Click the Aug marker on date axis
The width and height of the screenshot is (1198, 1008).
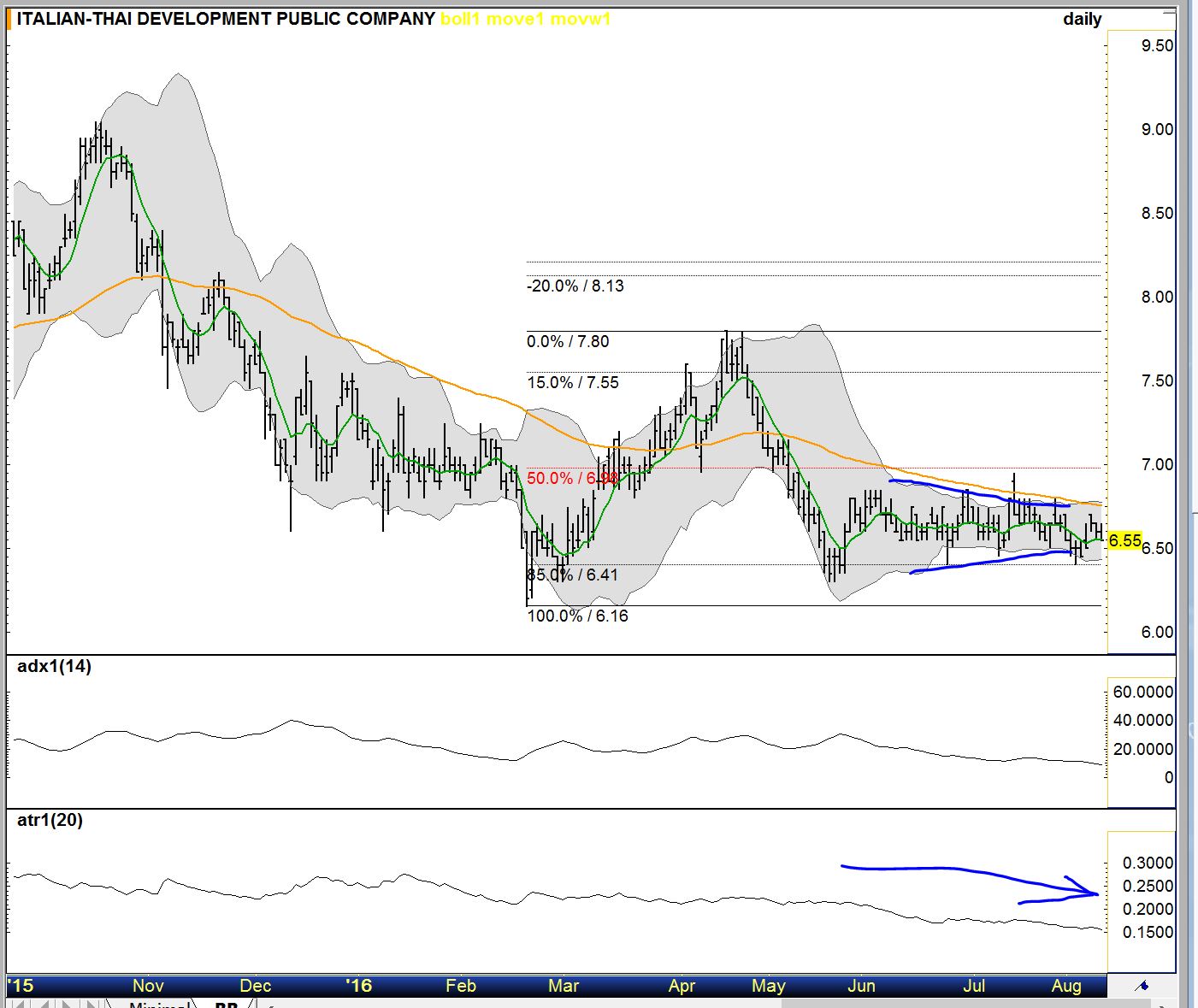(1066, 986)
